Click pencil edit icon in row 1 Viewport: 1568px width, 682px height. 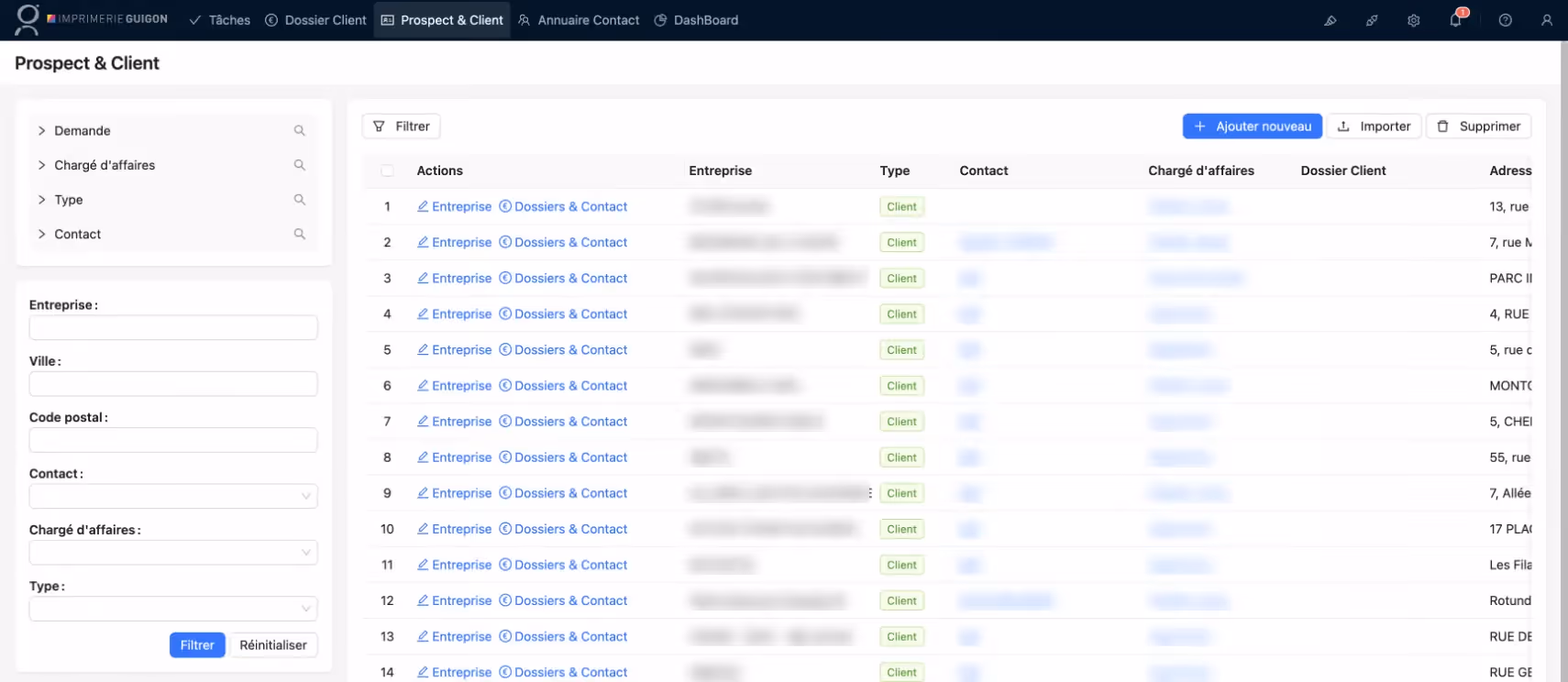(x=423, y=206)
